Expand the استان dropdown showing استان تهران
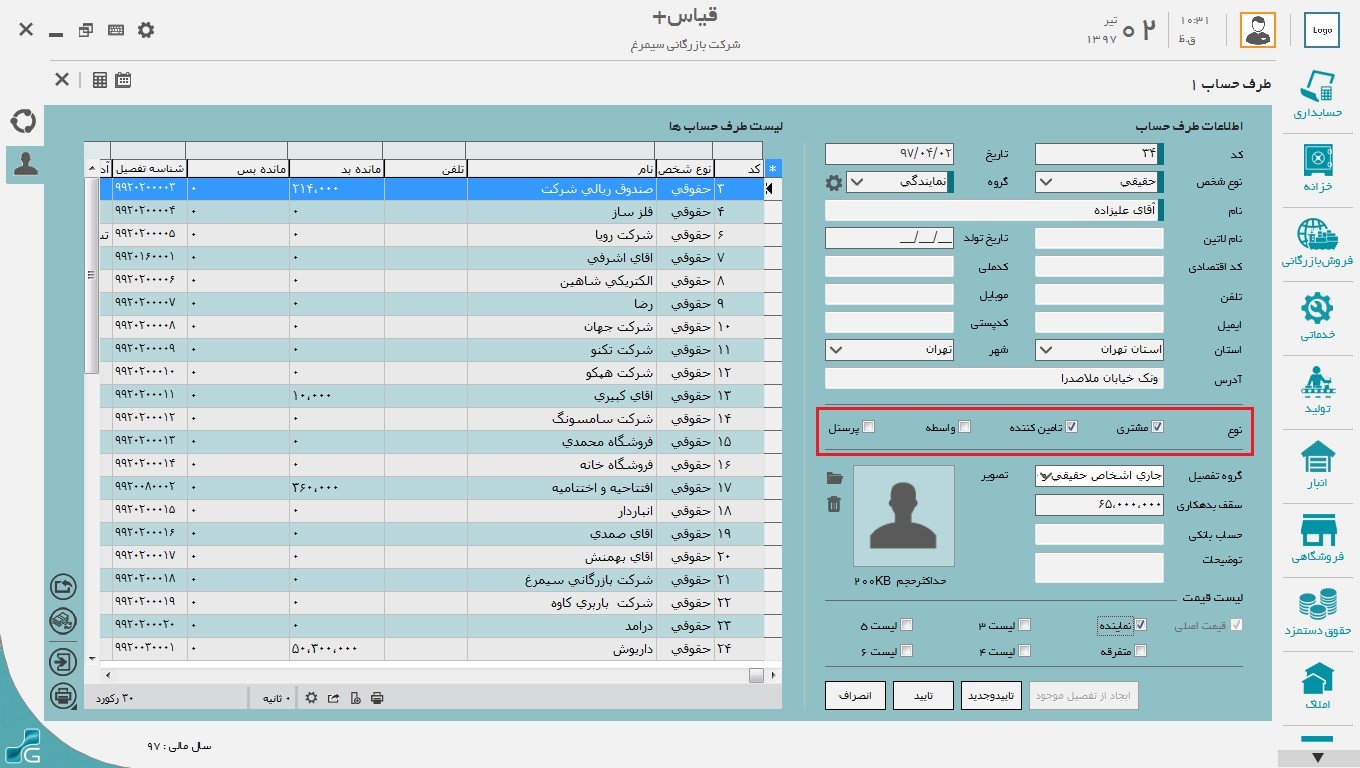This screenshot has width=1360, height=768. point(1100,350)
